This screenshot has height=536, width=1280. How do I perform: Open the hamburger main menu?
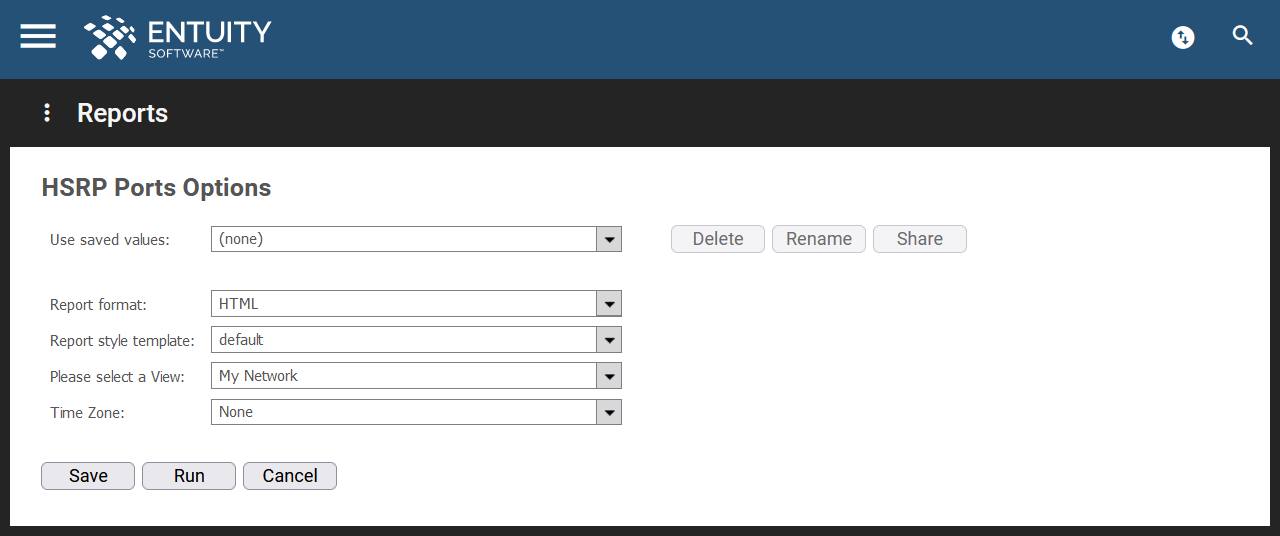pos(38,36)
